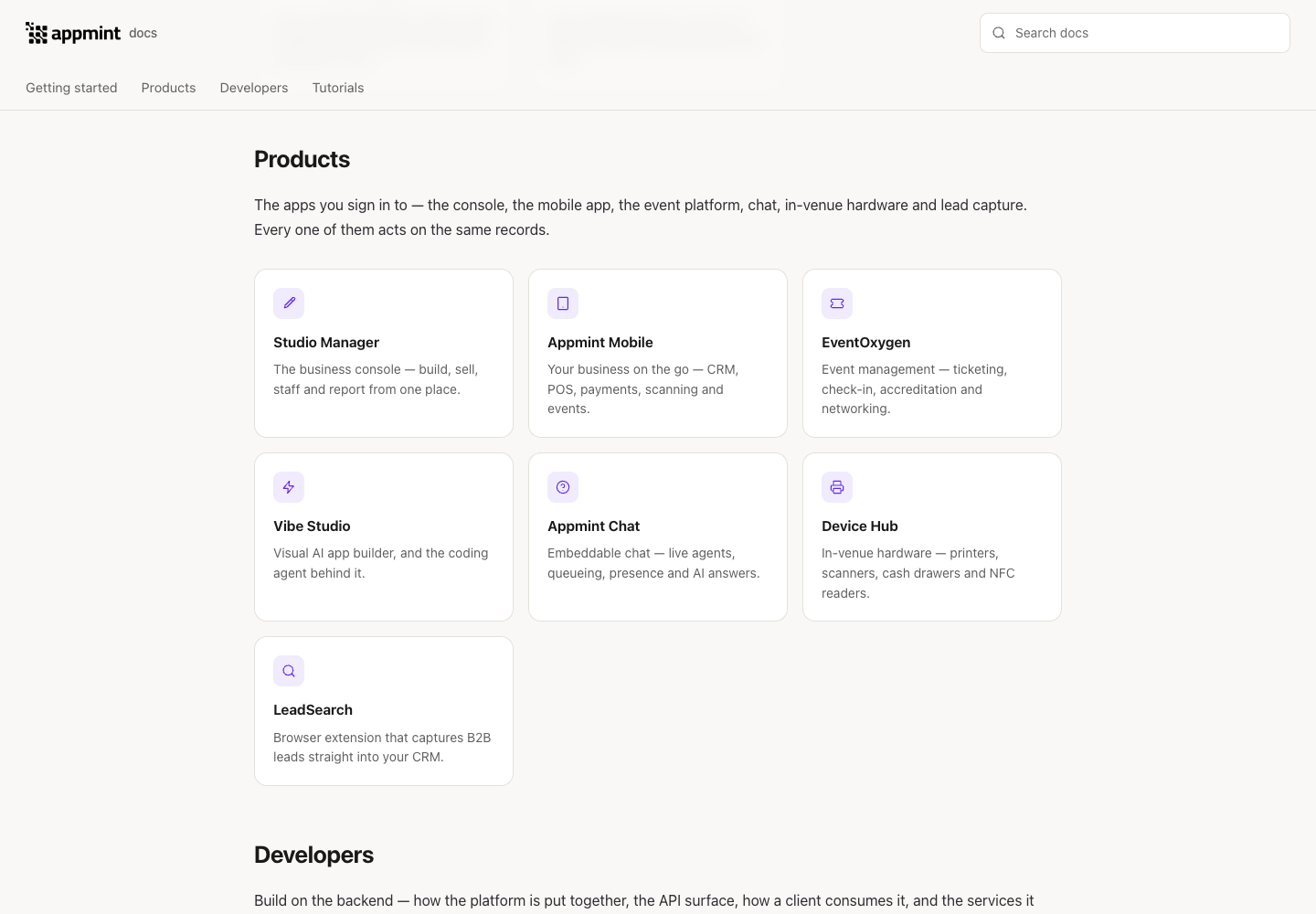Open the Developers nav item
This screenshot has height=914, width=1316.
[x=254, y=88]
